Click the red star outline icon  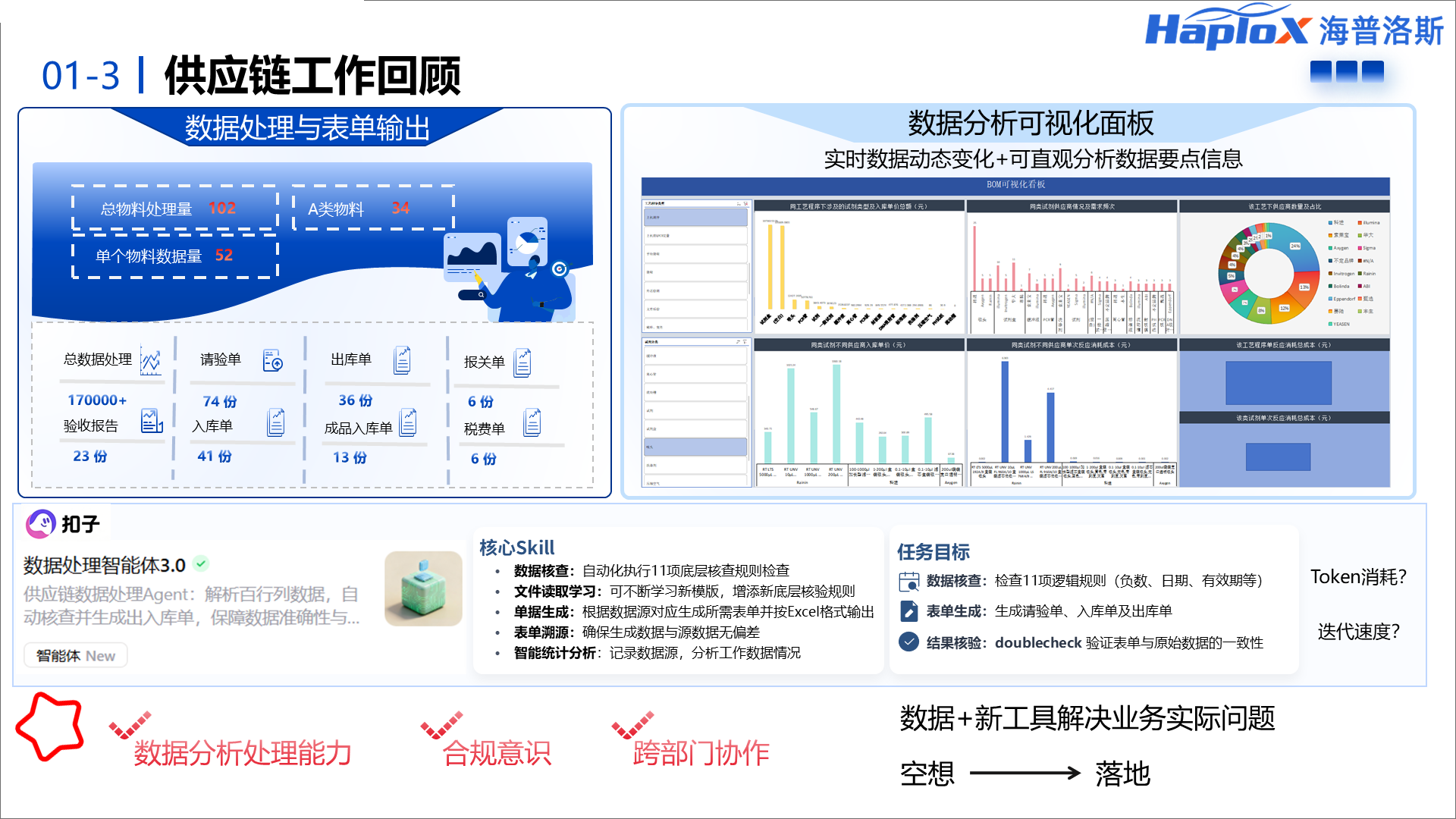pos(50,726)
